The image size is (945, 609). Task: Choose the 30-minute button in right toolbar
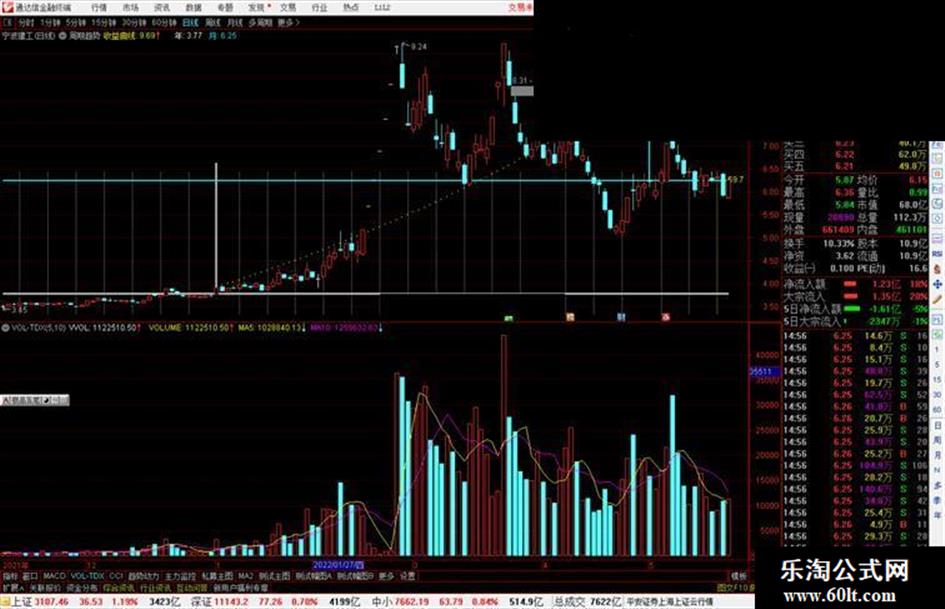(937, 395)
